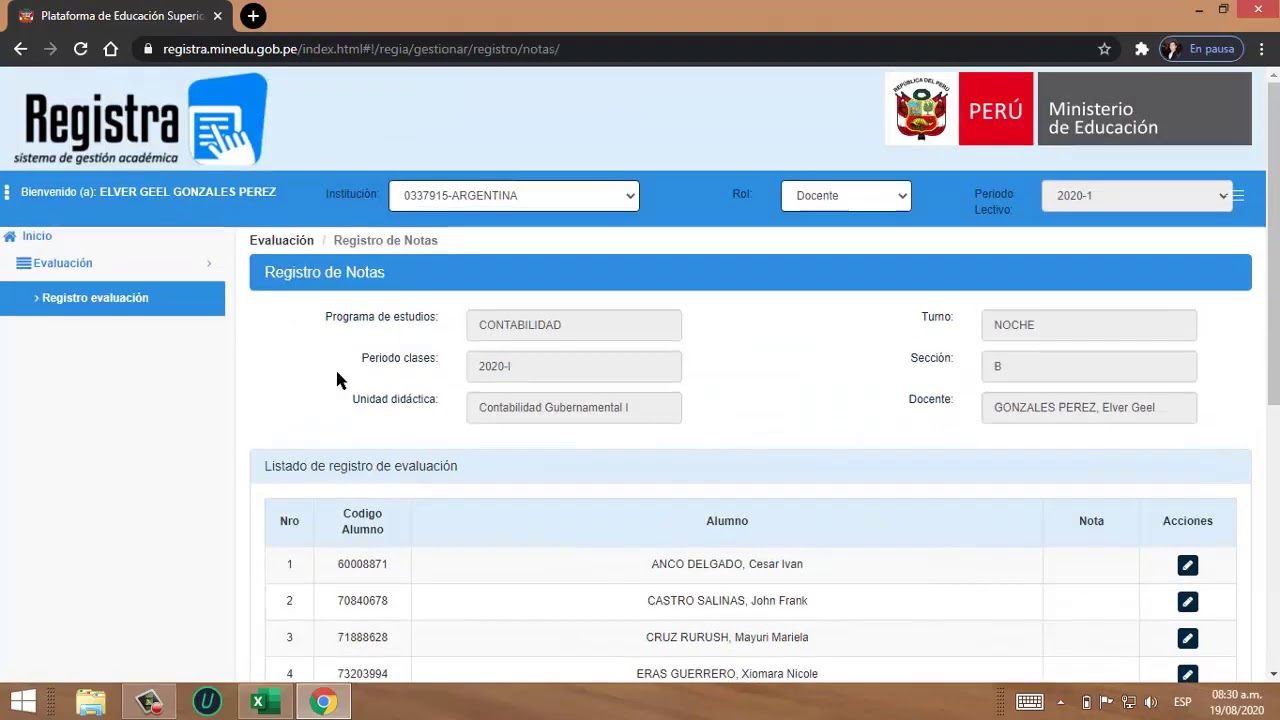This screenshot has height=720, width=1280.
Task: Click student code 70840678
Action: (x=362, y=601)
